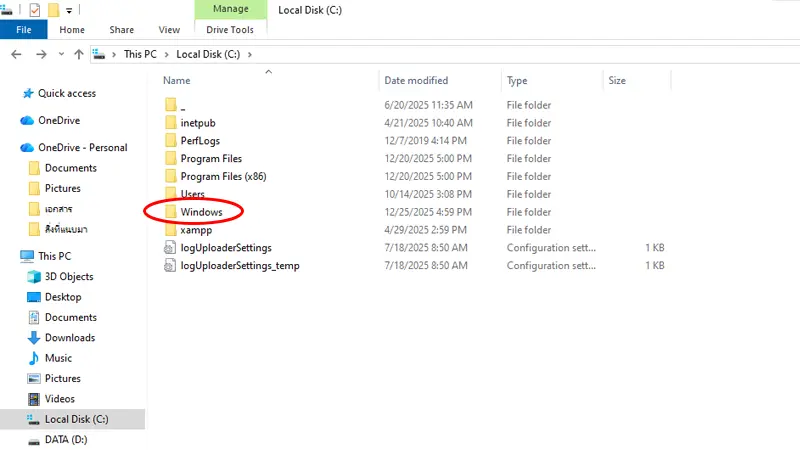Open the 3D Objects folder icon
Image resolution: width=800 pixels, height=450 pixels.
coord(33,277)
